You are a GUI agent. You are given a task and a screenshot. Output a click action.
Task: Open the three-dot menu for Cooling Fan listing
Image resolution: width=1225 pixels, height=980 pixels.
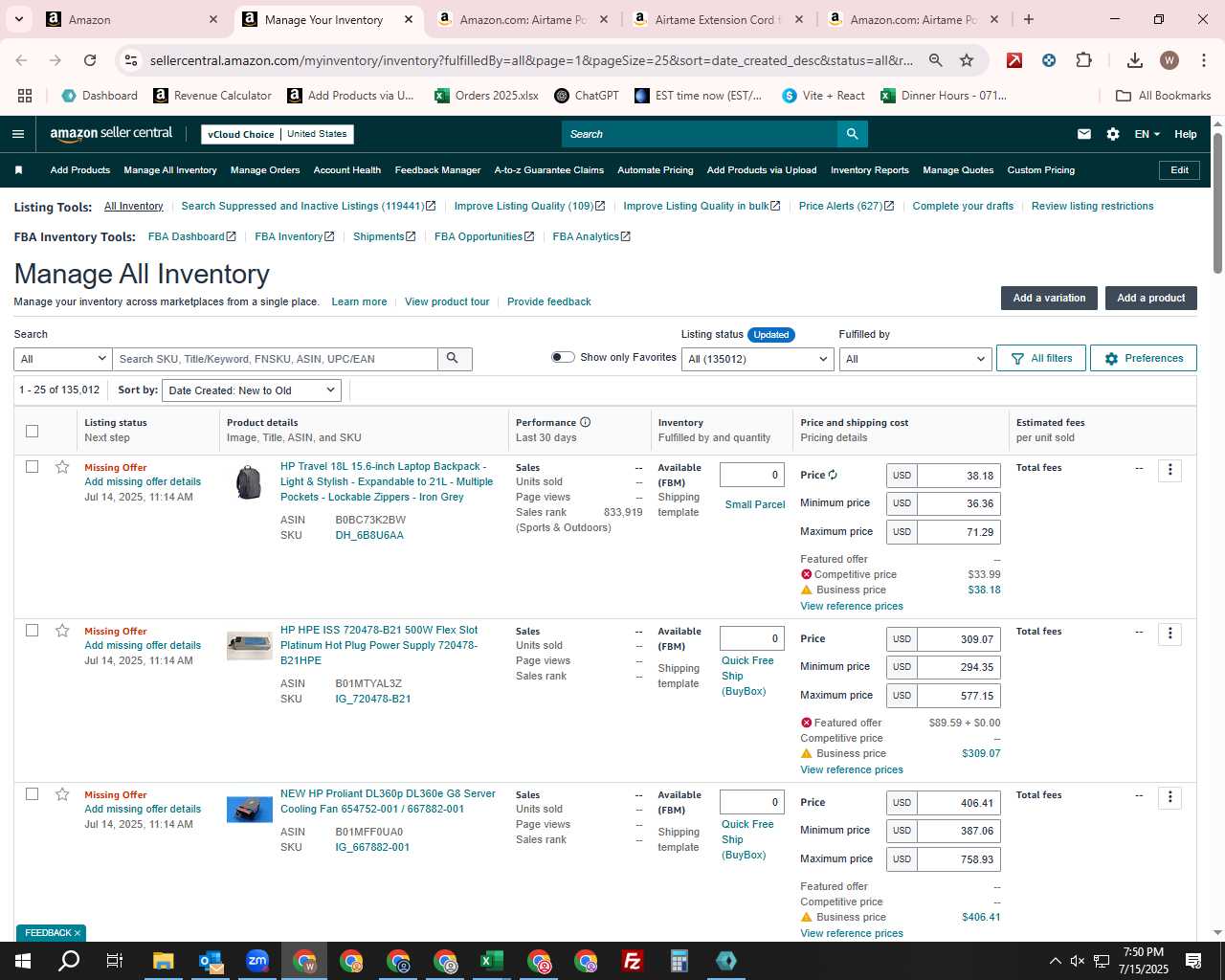tap(1169, 797)
